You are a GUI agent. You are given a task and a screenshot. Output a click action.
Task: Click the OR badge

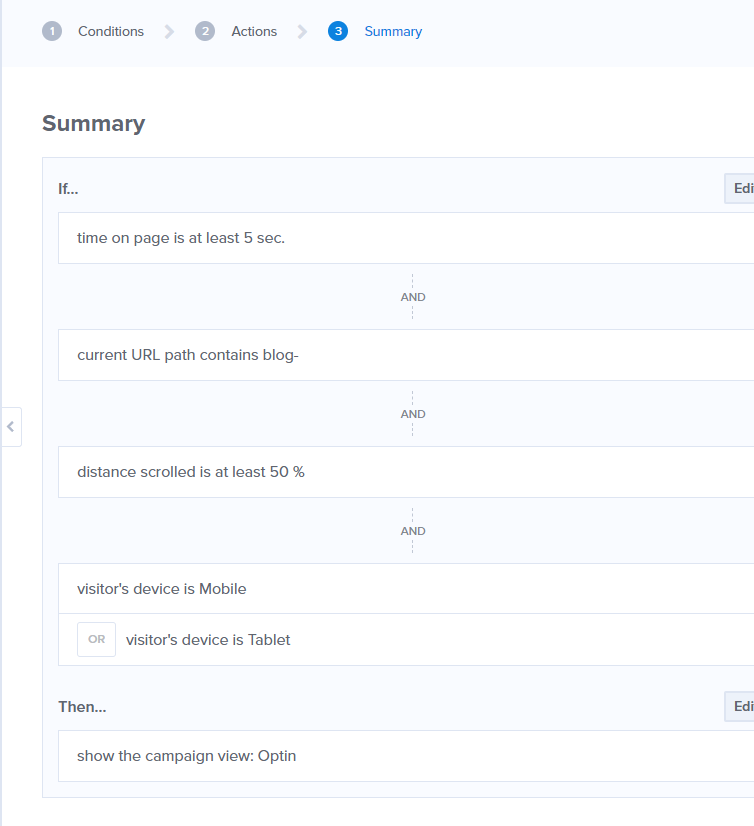[96, 639]
